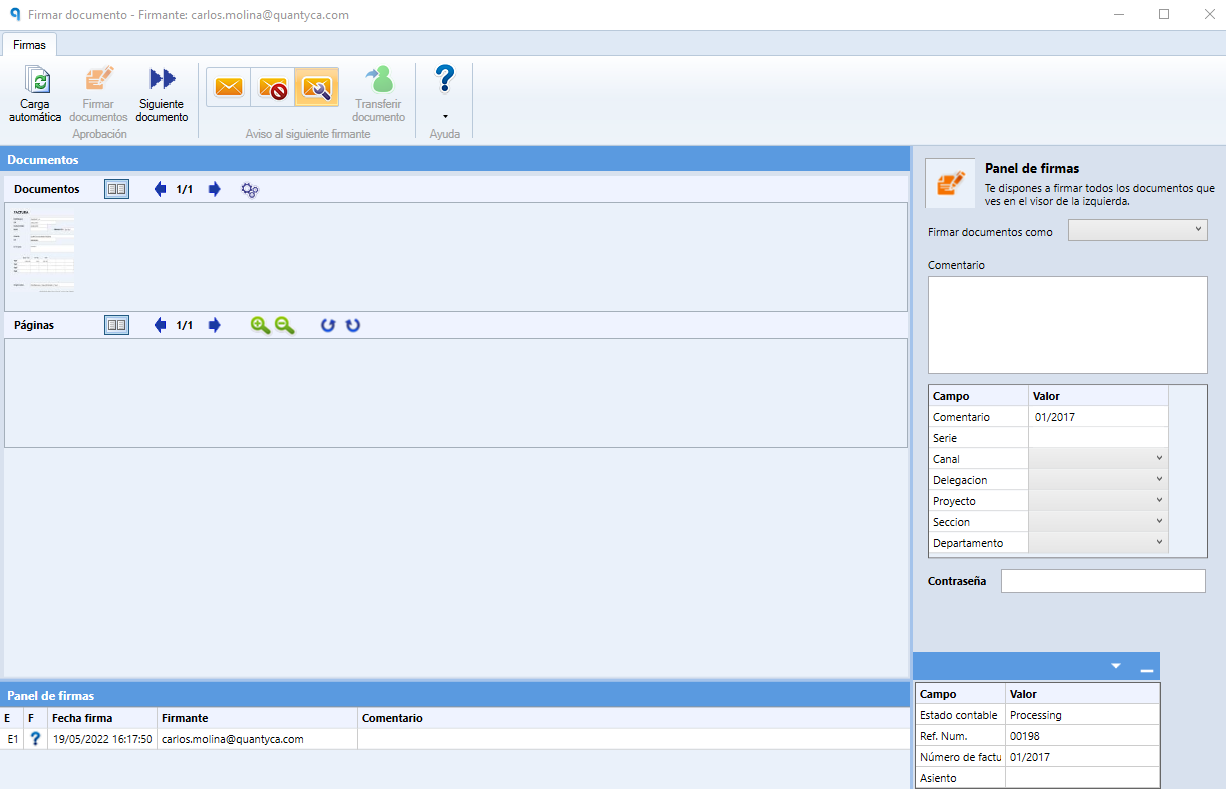
Task: Zoom in on the page
Action: point(260,325)
